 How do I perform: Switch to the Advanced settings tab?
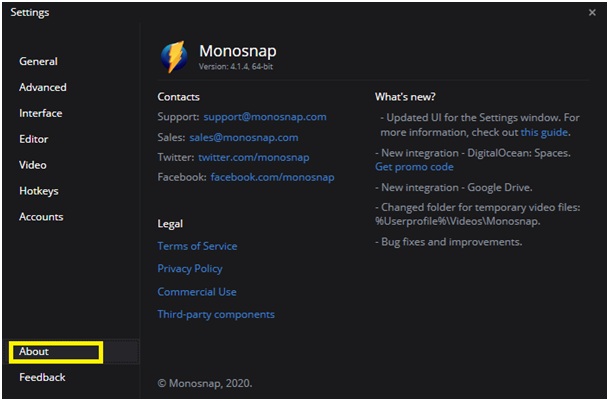click(x=43, y=88)
